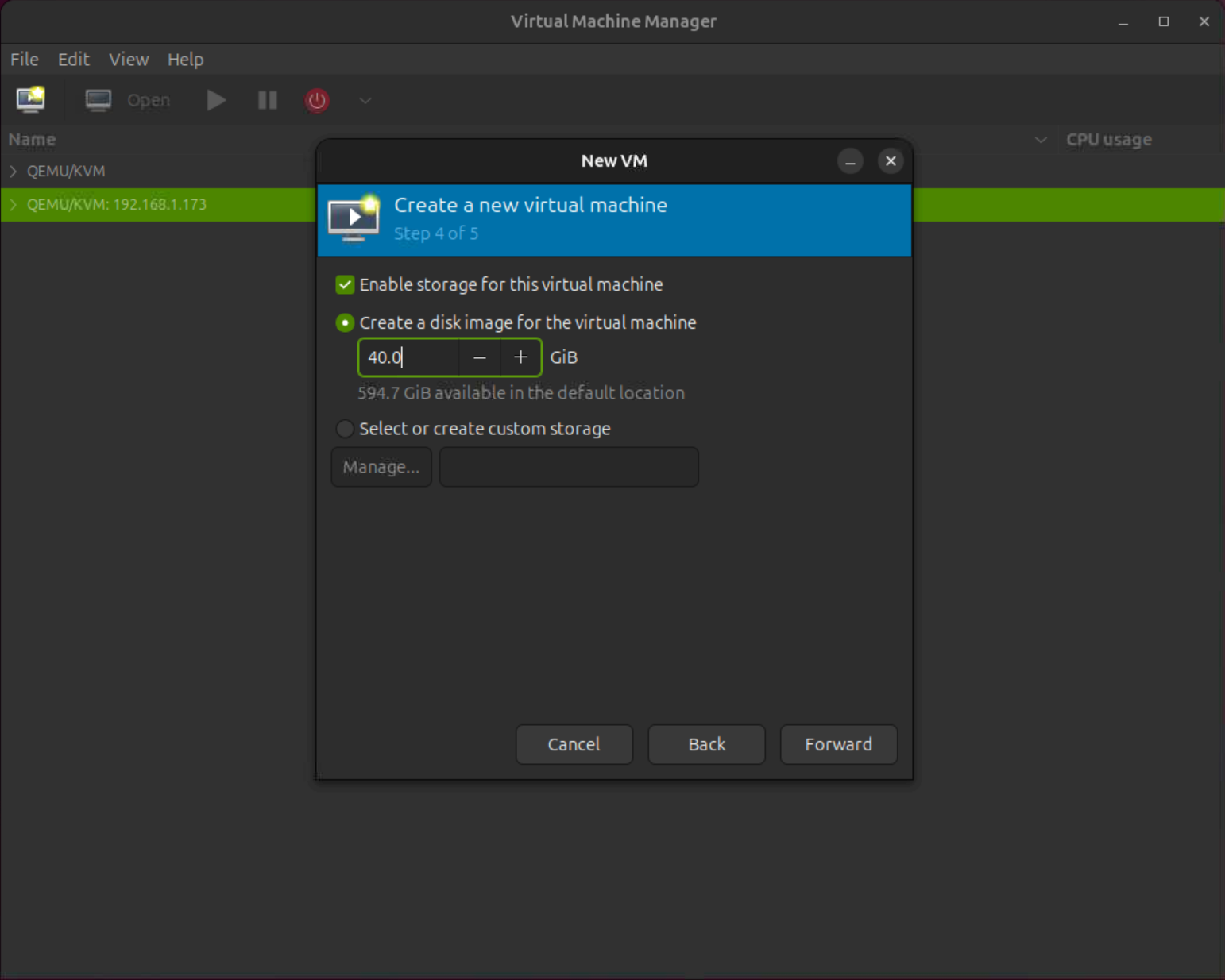
Task: Open the Help menu
Action: click(x=185, y=59)
